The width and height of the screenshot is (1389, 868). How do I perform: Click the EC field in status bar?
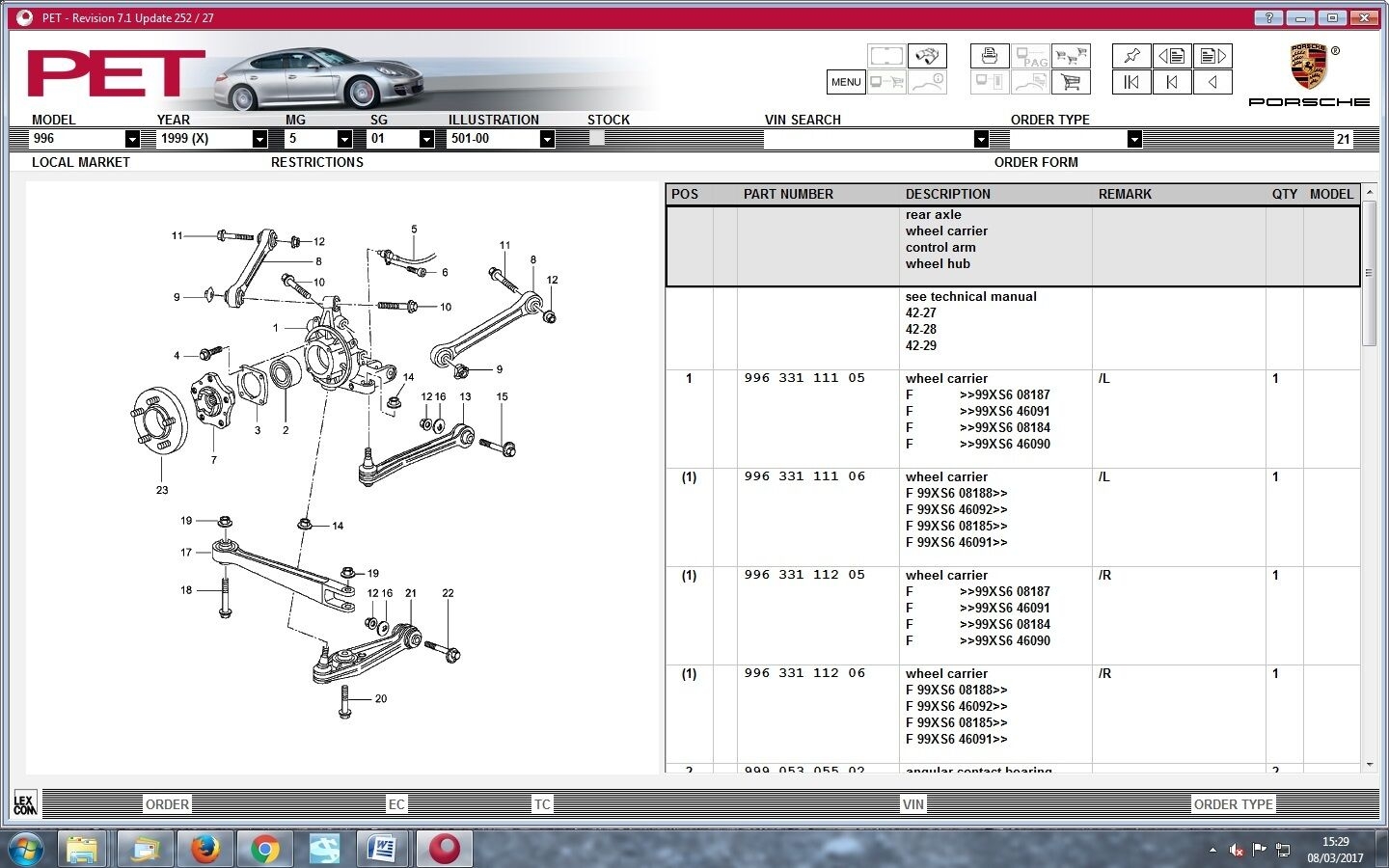[x=396, y=804]
